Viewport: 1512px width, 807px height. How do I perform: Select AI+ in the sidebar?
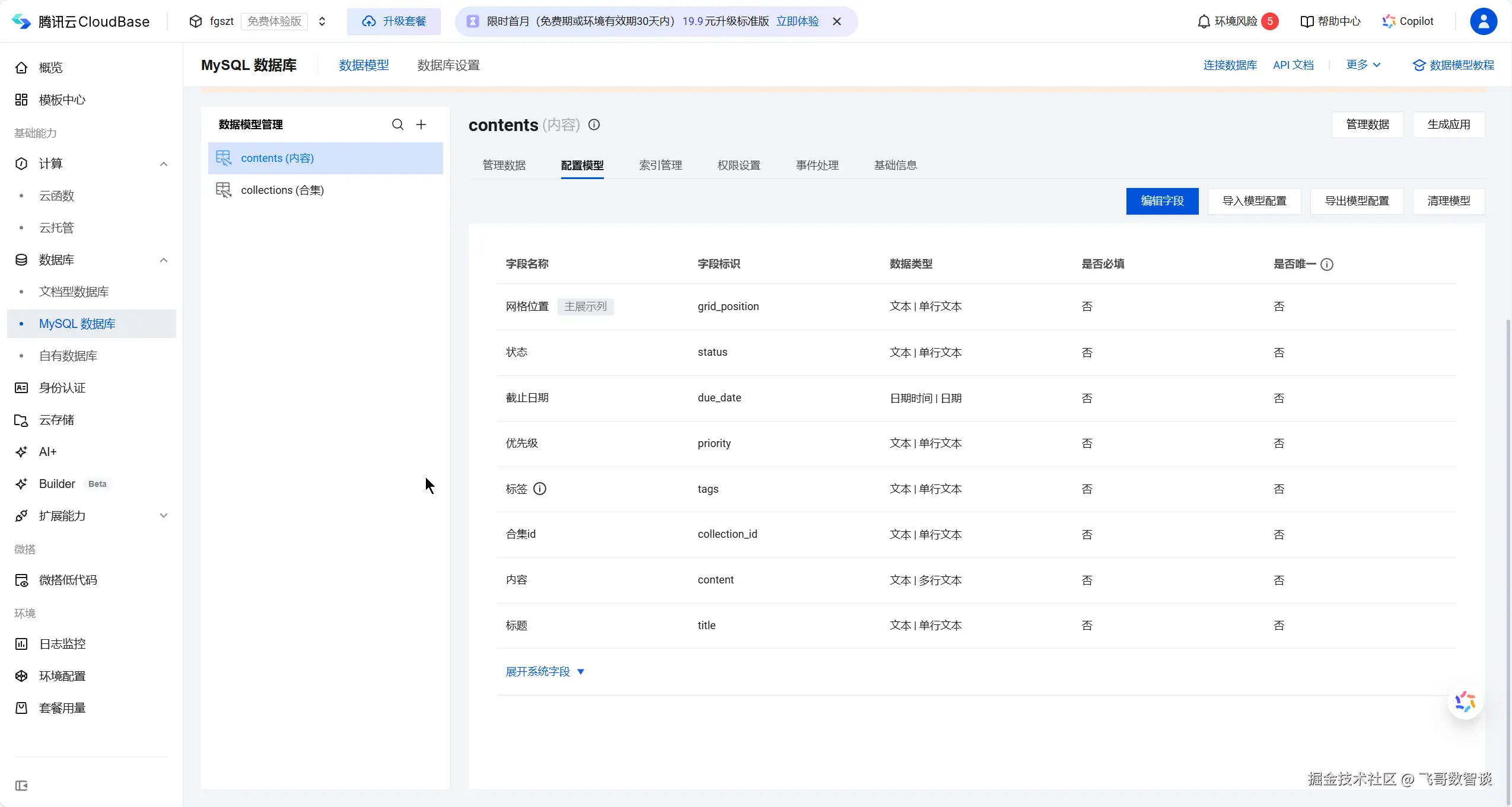[x=47, y=451]
